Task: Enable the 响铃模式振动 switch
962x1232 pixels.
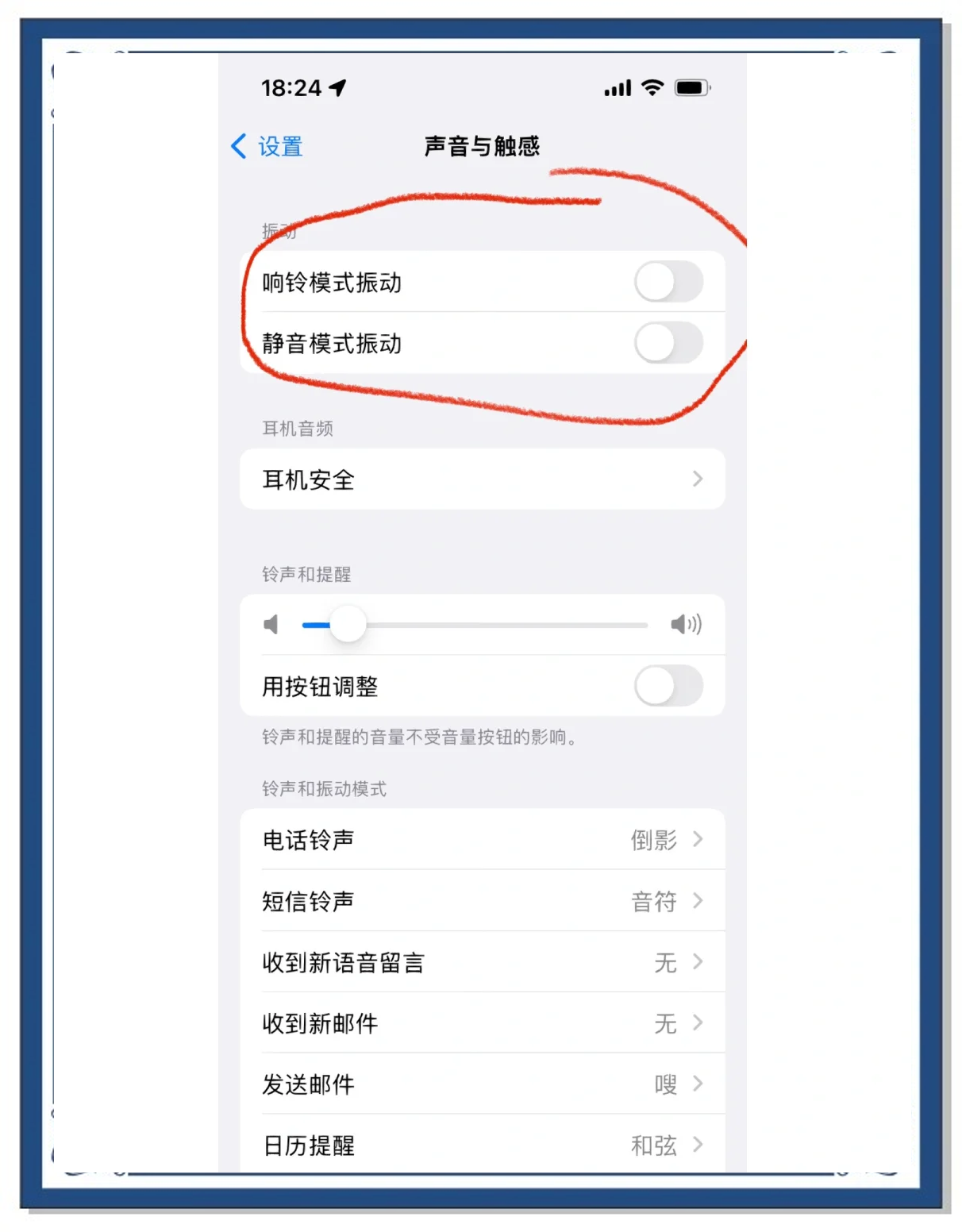Action: click(668, 282)
